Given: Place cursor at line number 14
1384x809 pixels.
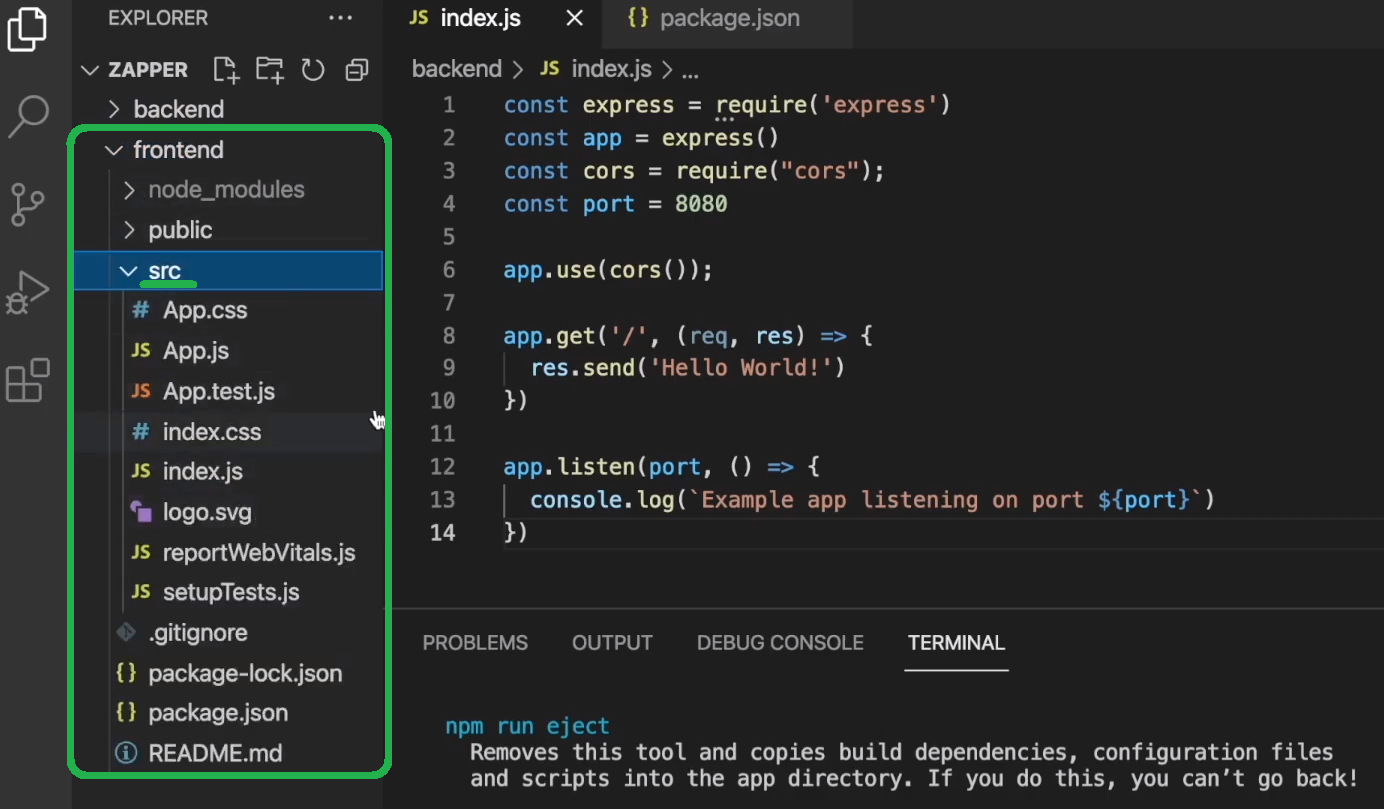Looking at the screenshot, I should [442, 532].
